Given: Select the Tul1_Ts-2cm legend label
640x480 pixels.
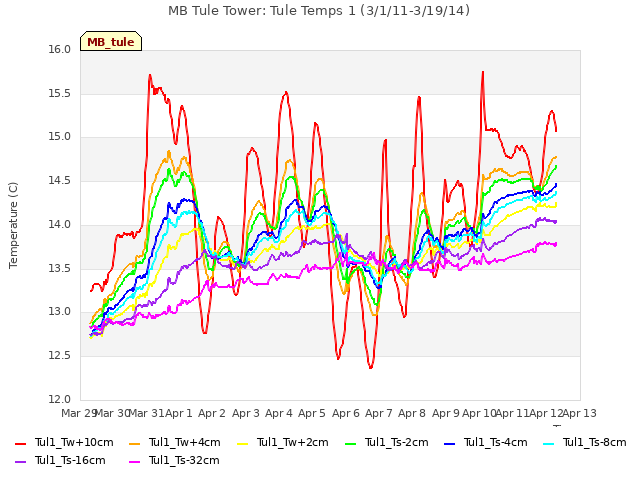Looking at the screenshot, I should (x=397, y=442).
